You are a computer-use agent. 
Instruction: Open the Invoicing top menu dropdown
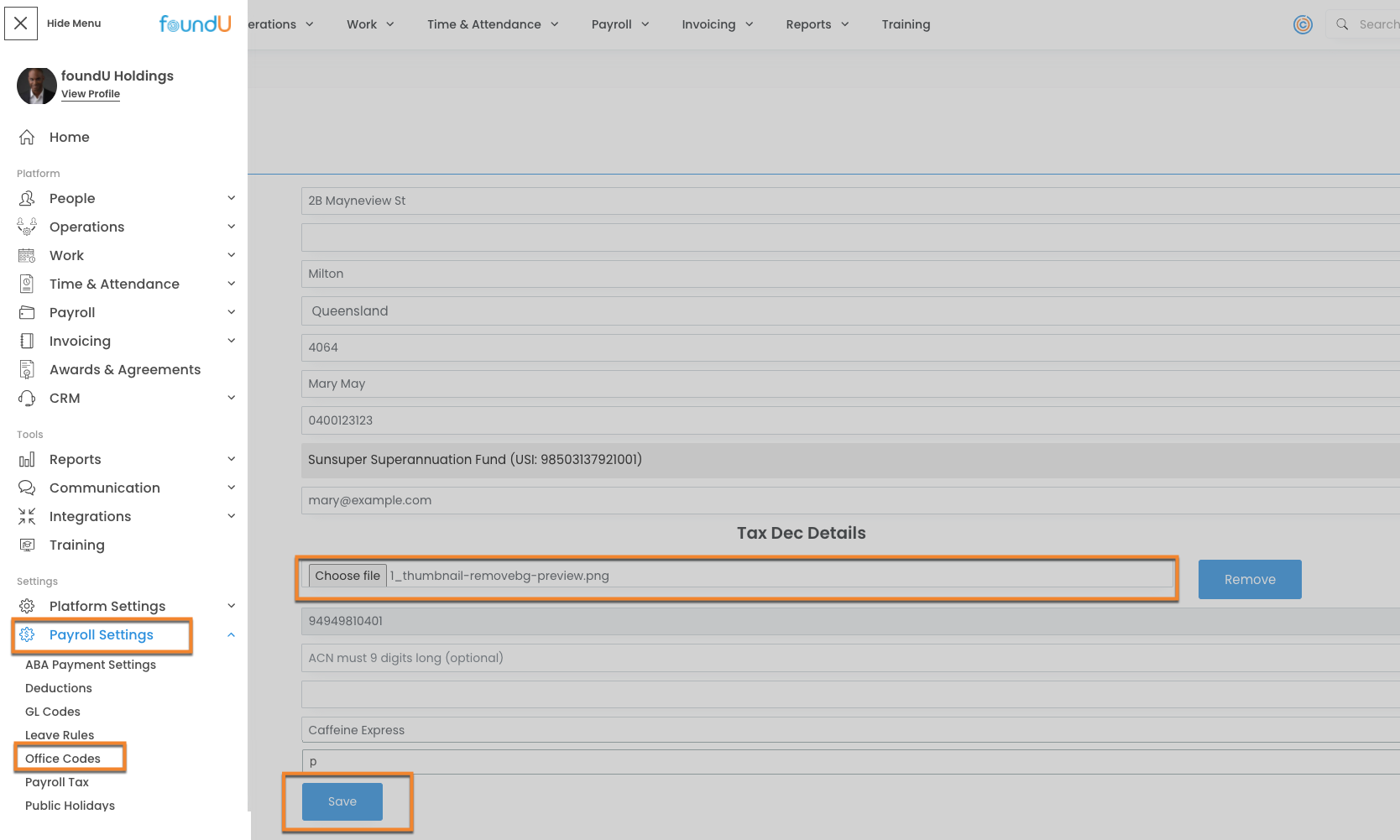pyautogui.click(x=717, y=24)
